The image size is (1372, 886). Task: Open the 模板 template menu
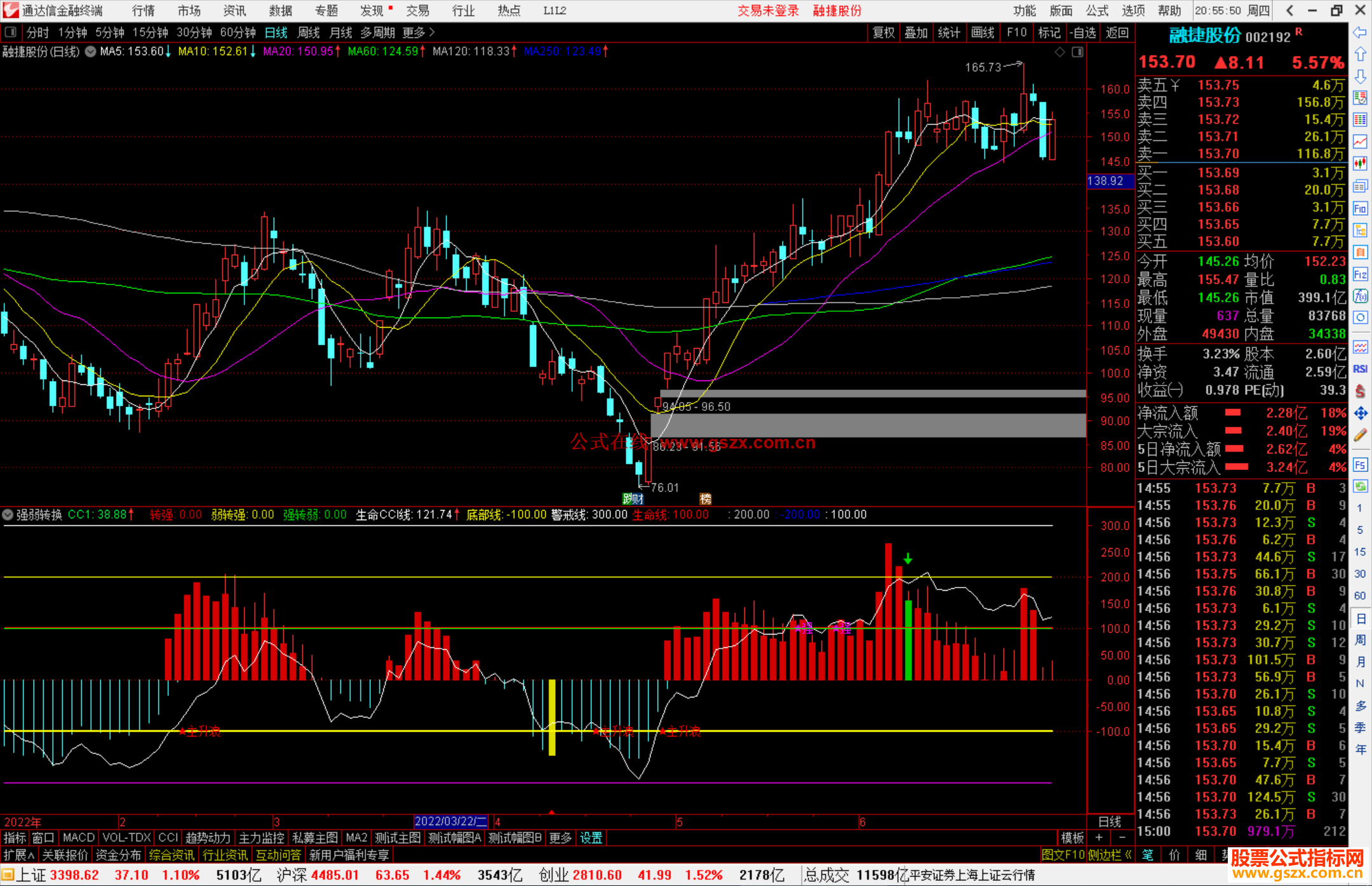(x=1073, y=838)
